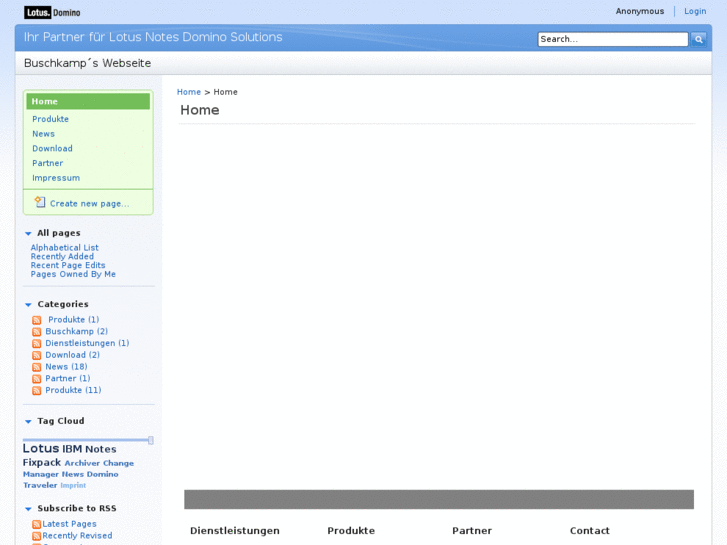Click the Domino tag
This screenshot has width=727, height=545.
102,474
